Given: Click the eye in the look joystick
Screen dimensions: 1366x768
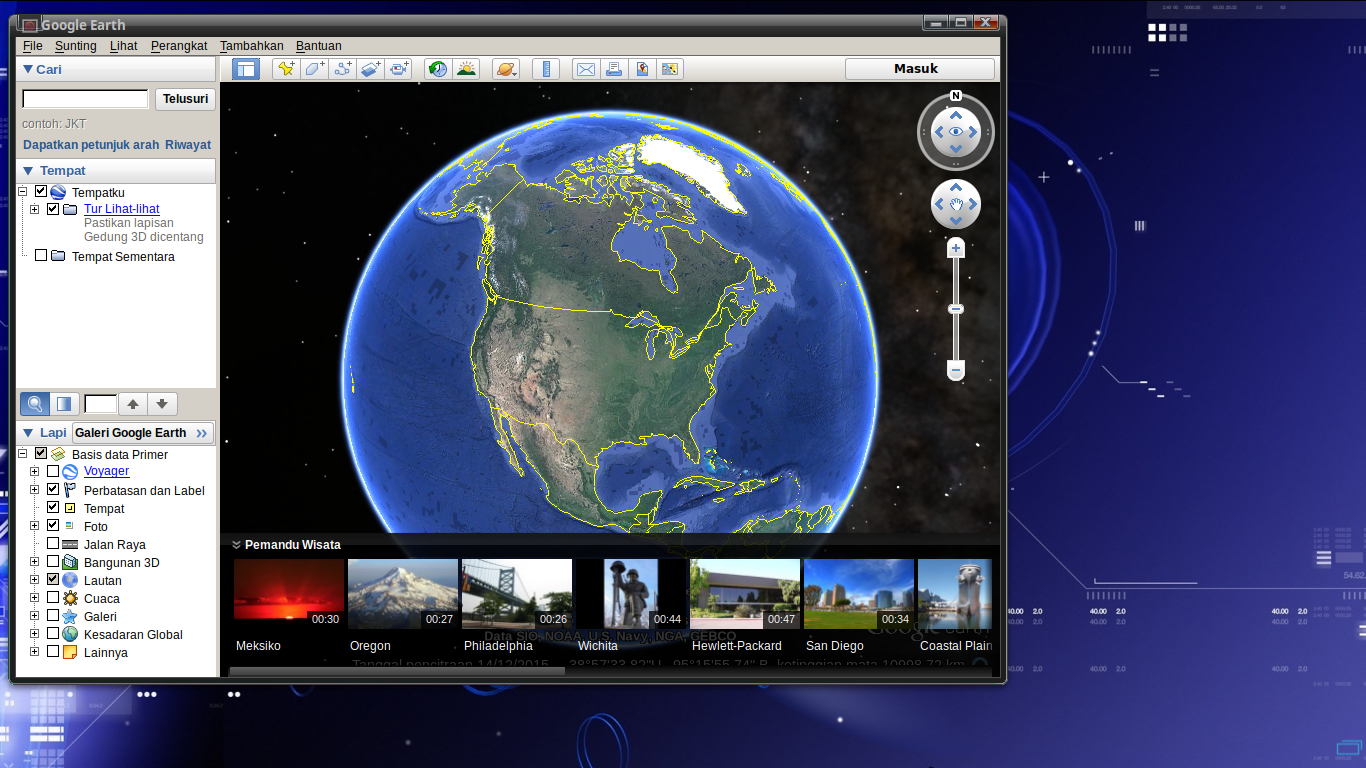Looking at the screenshot, I should click(x=956, y=131).
